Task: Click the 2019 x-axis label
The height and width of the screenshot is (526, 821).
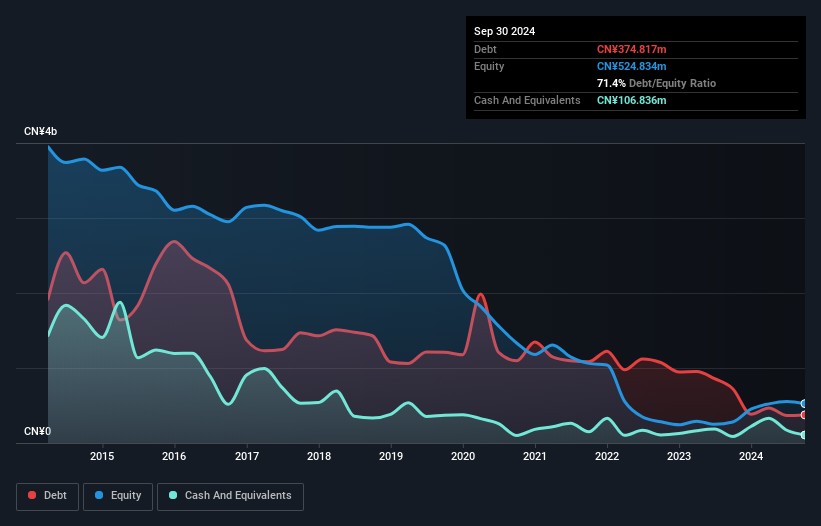Action: point(391,456)
